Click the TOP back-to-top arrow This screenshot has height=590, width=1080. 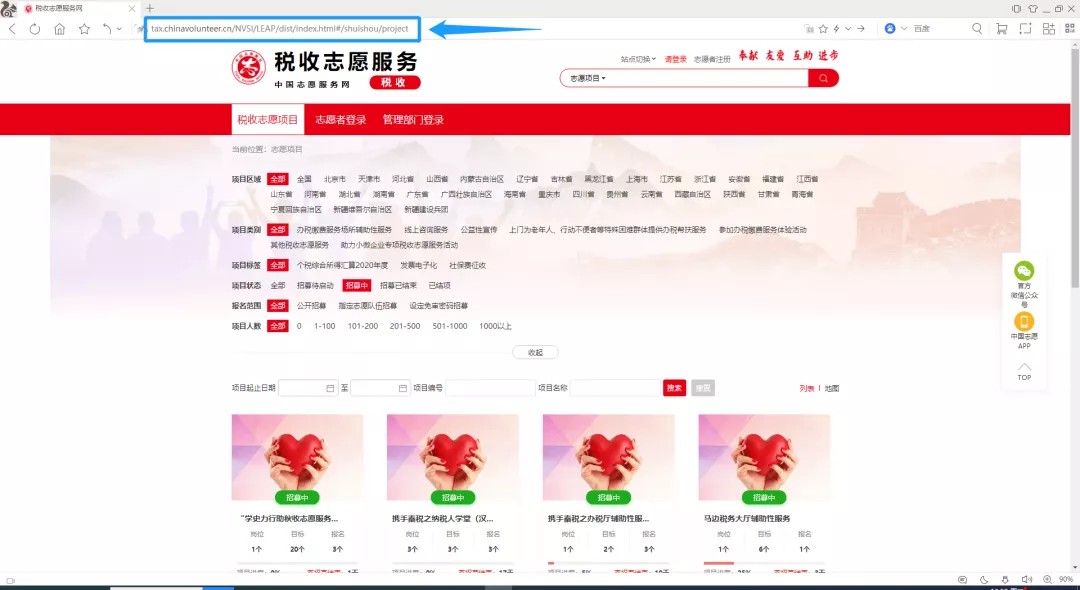[x=1024, y=367]
